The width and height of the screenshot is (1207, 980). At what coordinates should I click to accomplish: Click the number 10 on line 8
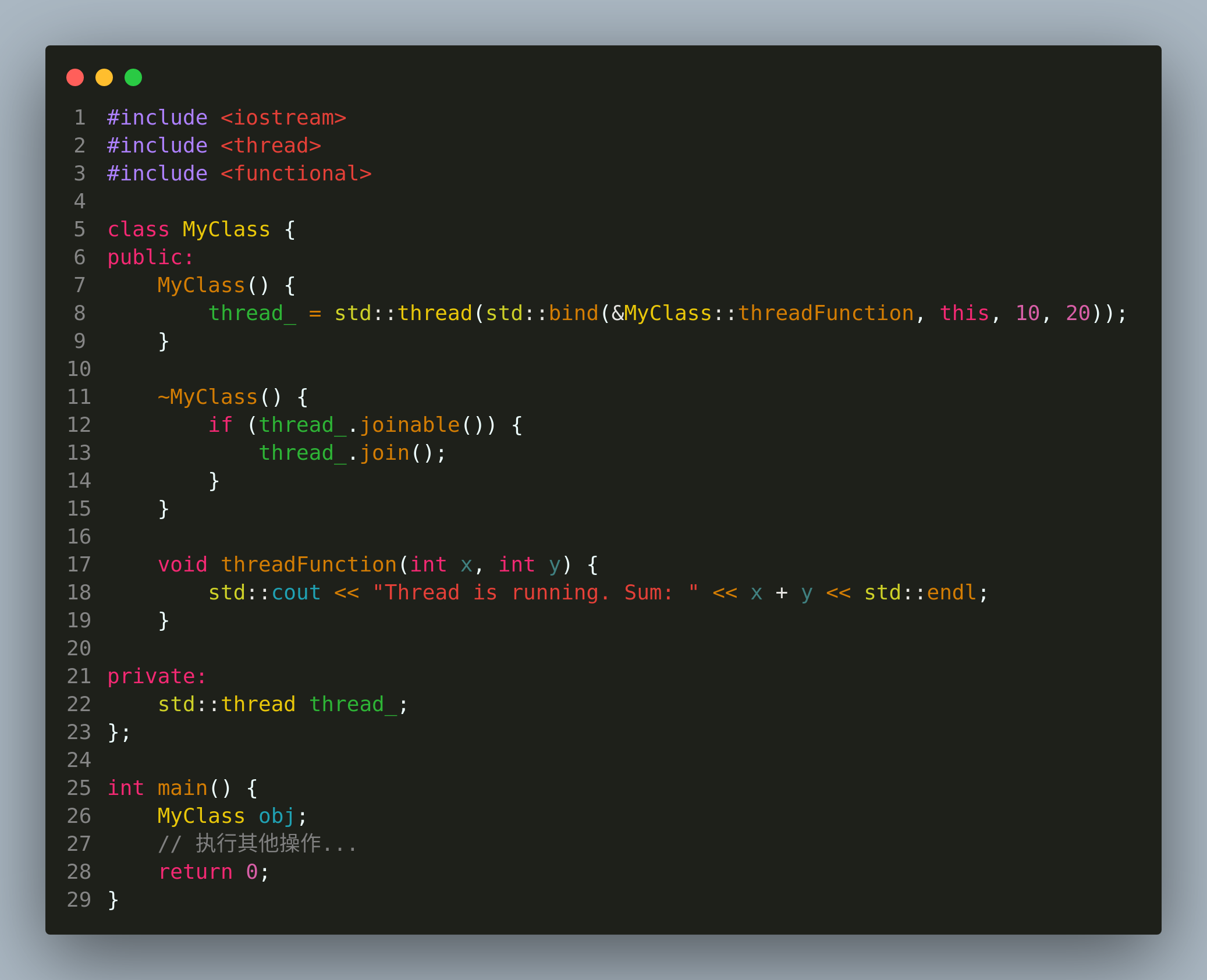[1028, 313]
